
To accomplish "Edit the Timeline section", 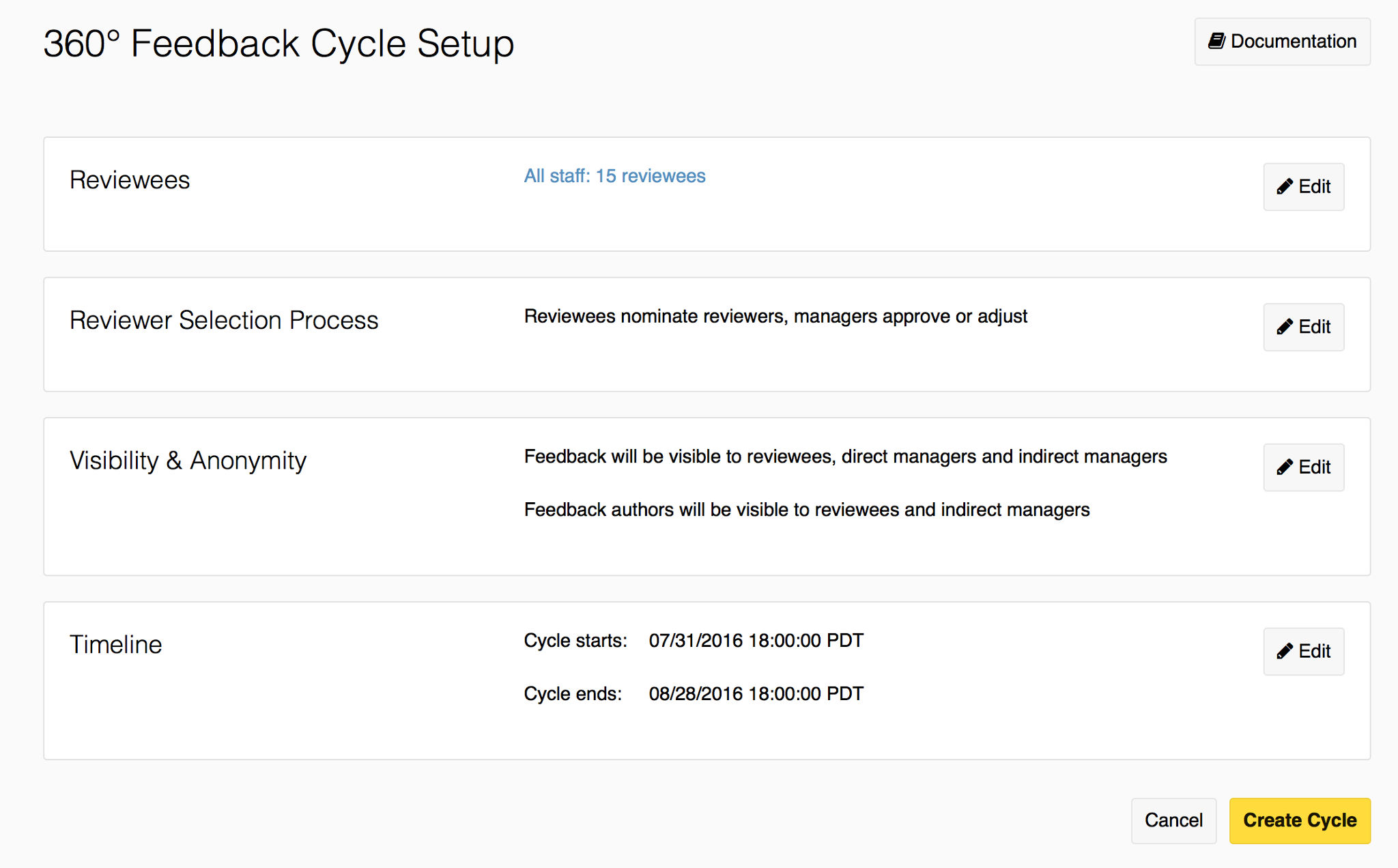I will pyautogui.click(x=1303, y=651).
